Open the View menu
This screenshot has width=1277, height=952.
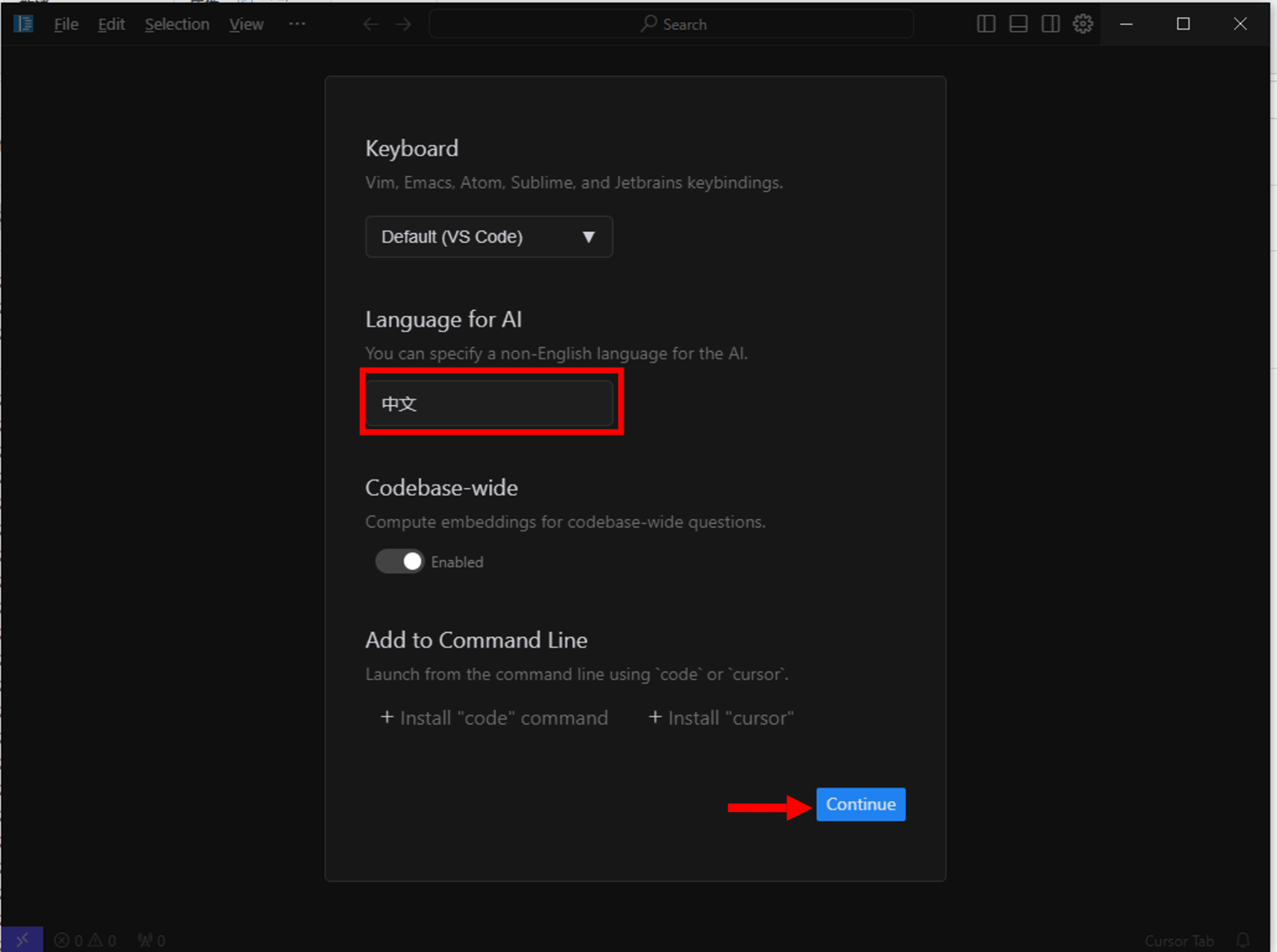pos(246,24)
